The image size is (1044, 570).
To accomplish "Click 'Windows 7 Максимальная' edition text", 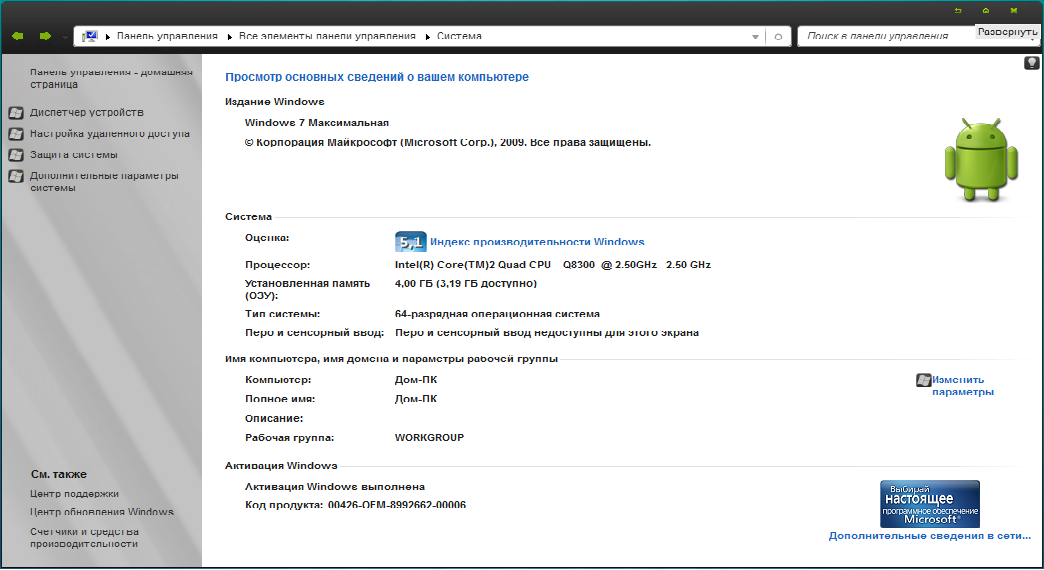I will (317, 123).
